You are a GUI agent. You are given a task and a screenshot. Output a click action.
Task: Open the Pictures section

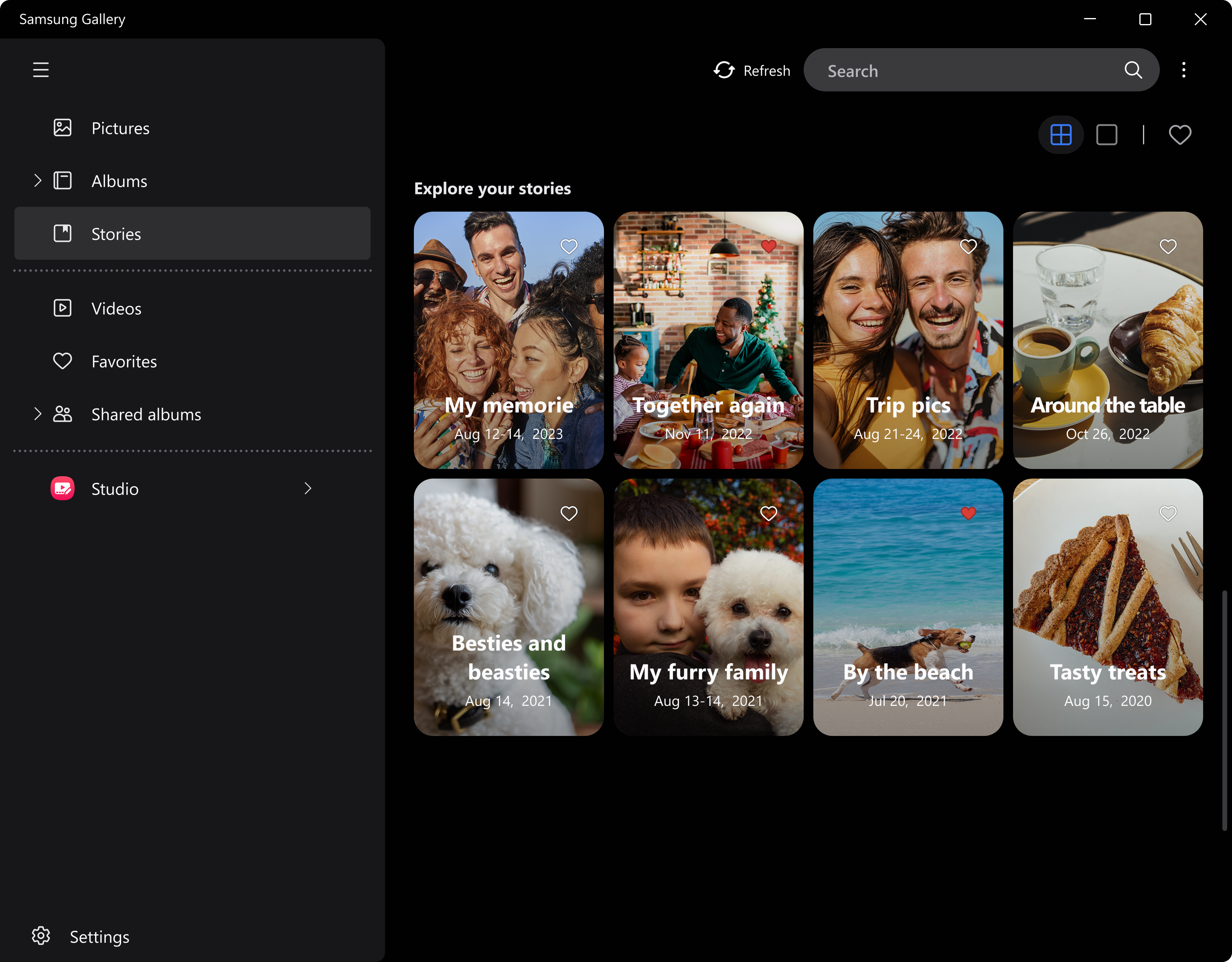click(120, 128)
